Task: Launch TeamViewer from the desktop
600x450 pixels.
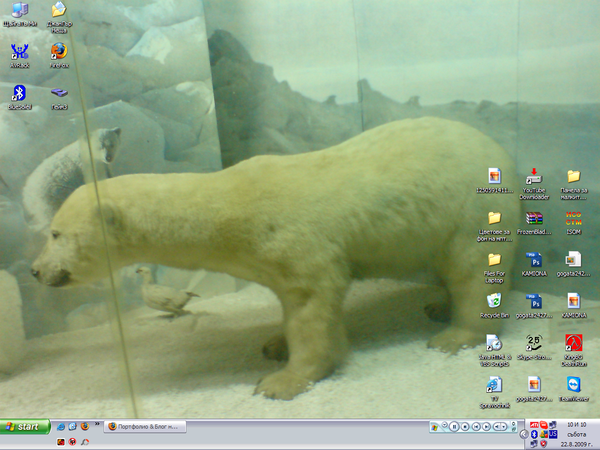Action: (574, 389)
